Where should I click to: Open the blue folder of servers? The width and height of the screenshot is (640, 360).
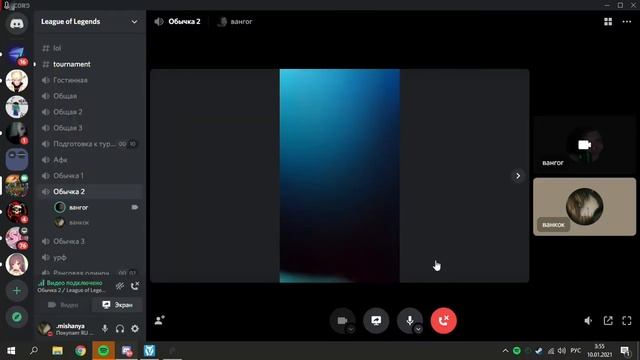click(x=17, y=159)
